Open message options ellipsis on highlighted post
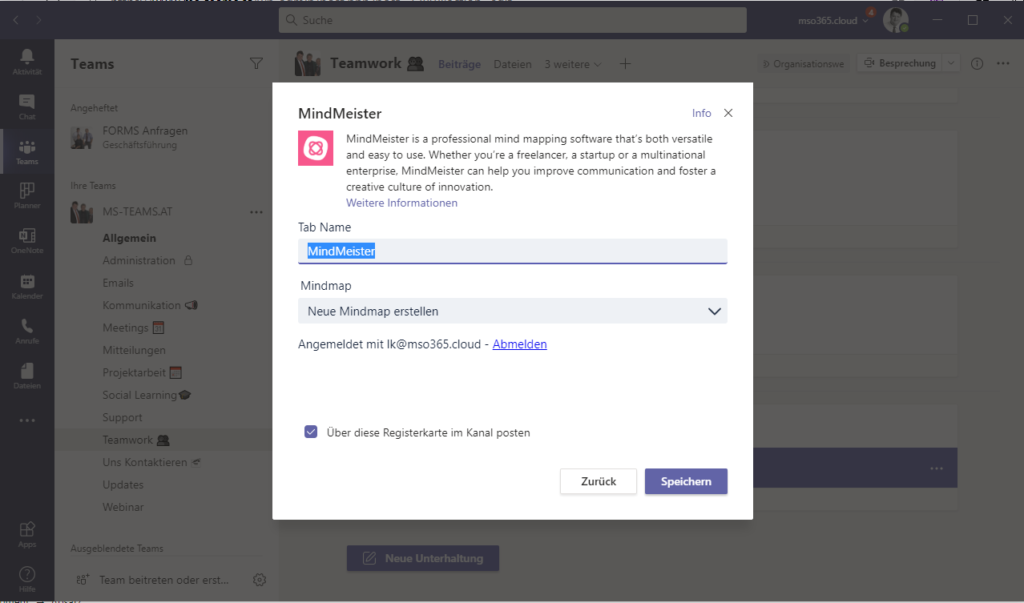1024x603 pixels. point(936,468)
